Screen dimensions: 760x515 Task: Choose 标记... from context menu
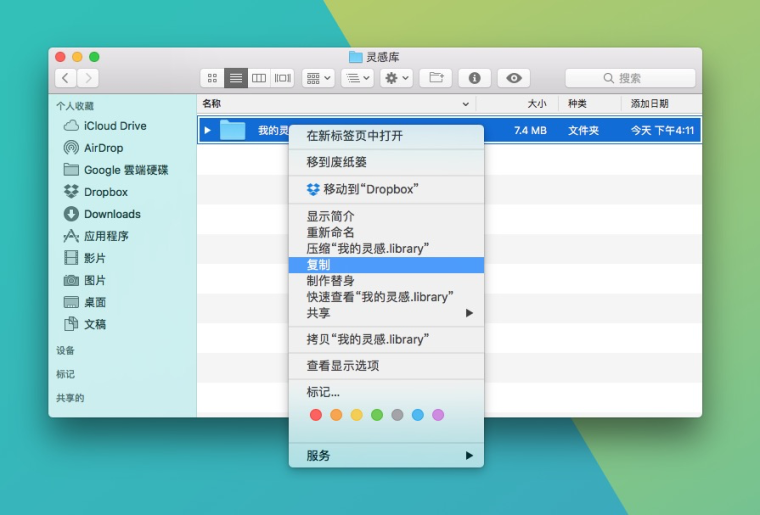386,392
